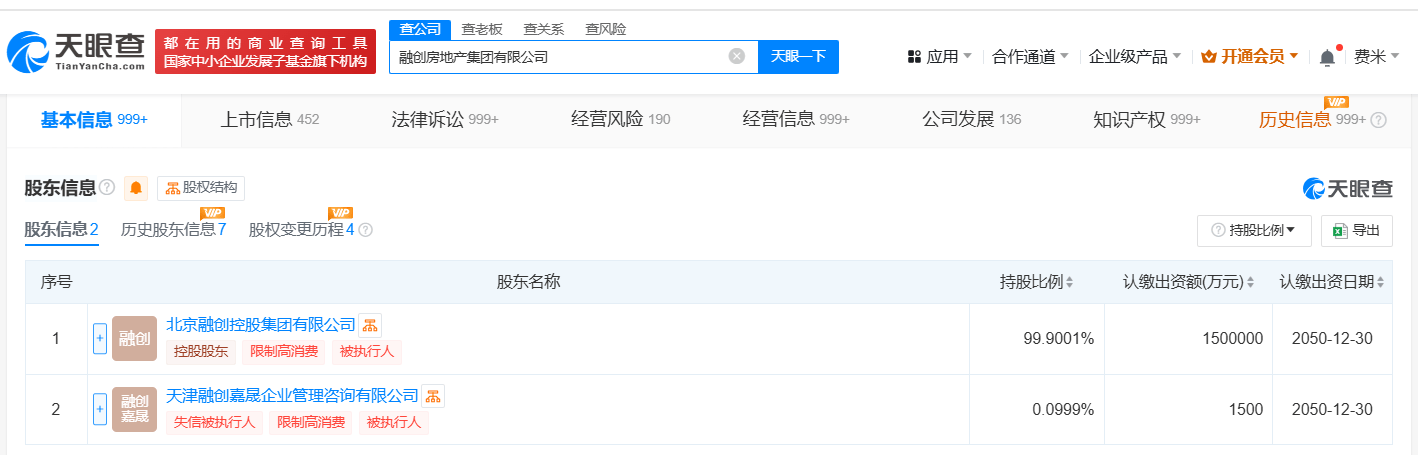Select the 查老板 search tab
Image resolution: width=1418 pixels, height=455 pixels.
coord(482,29)
